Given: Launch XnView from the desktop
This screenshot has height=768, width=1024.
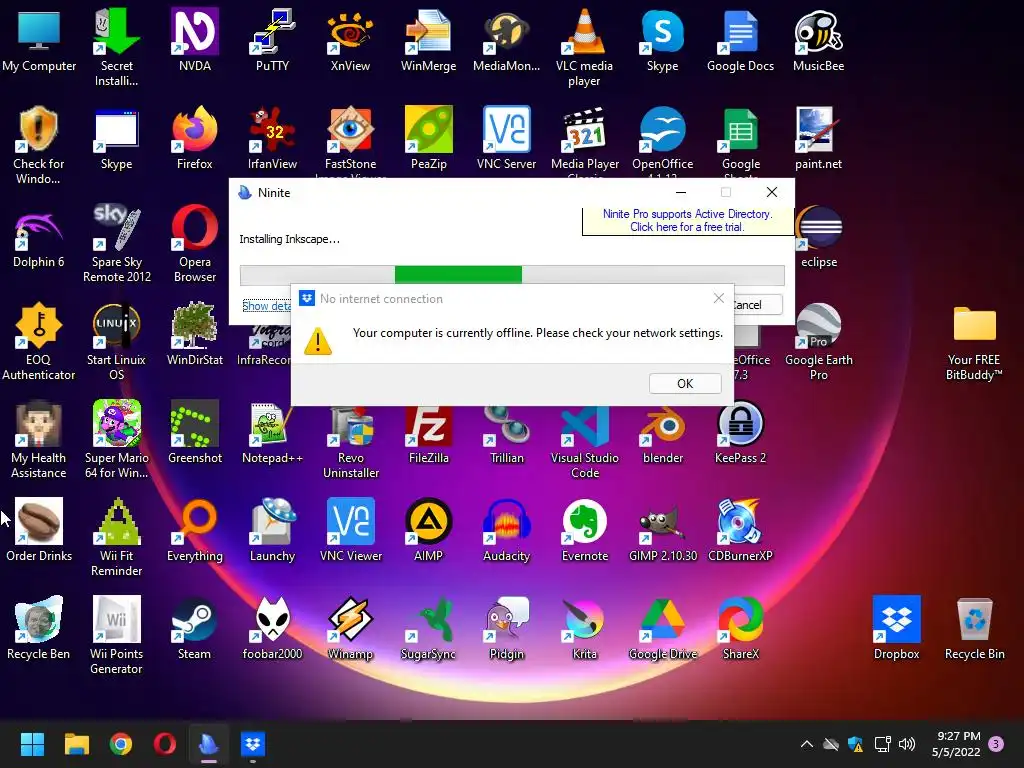Looking at the screenshot, I should [350, 40].
